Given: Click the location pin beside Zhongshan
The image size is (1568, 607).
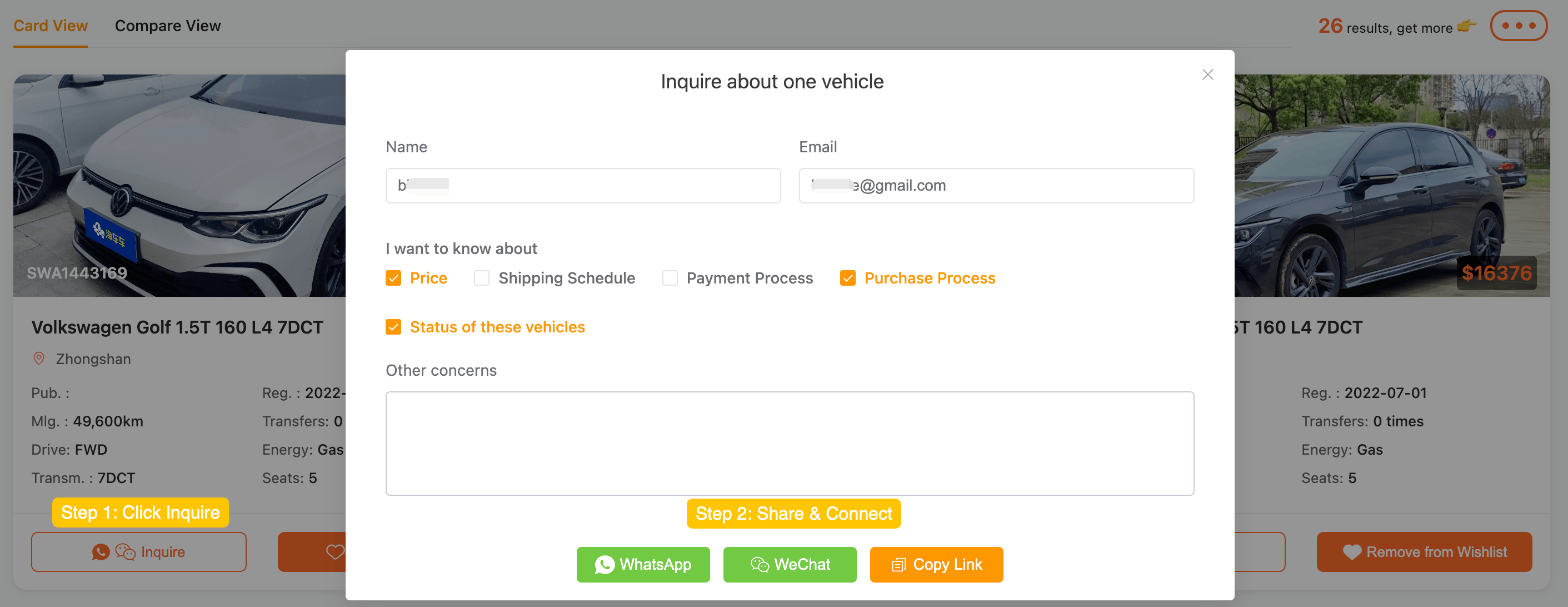Looking at the screenshot, I should 39,359.
